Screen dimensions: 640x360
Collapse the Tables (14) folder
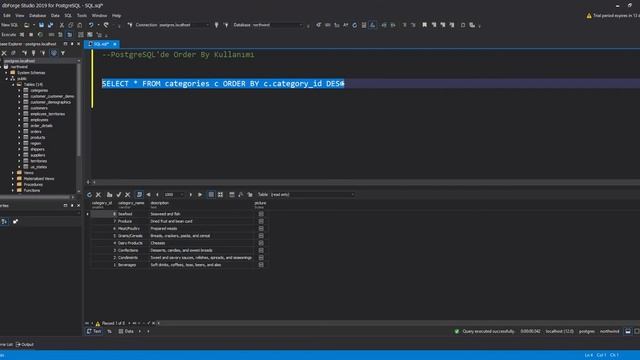[13, 84]
